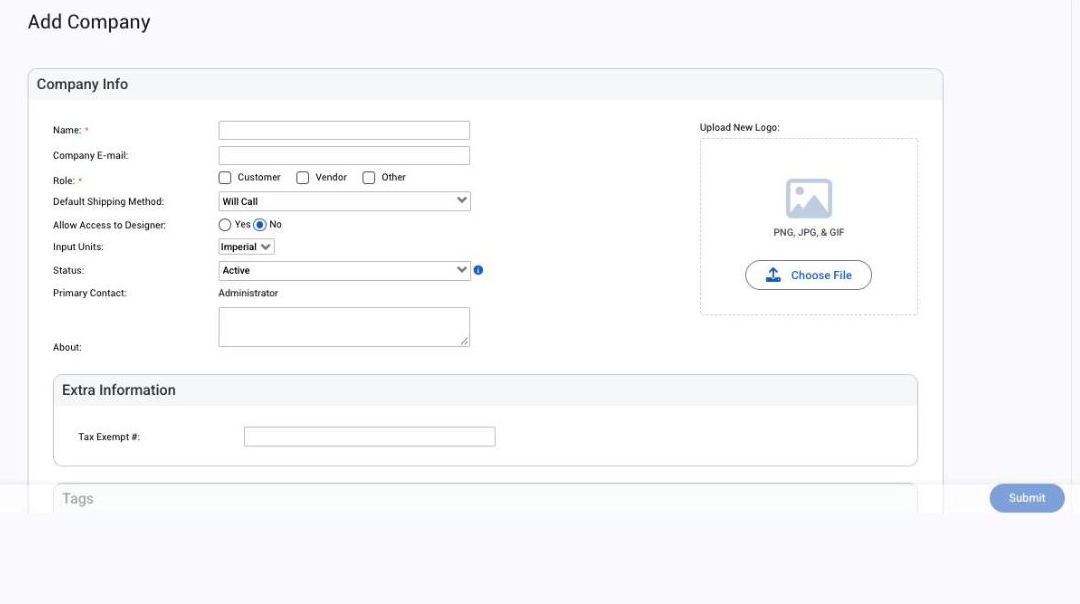The height and width of the screenshot is (604, 1080).
Task: Check the Customer role checkbox
Action: pos(225,178)
